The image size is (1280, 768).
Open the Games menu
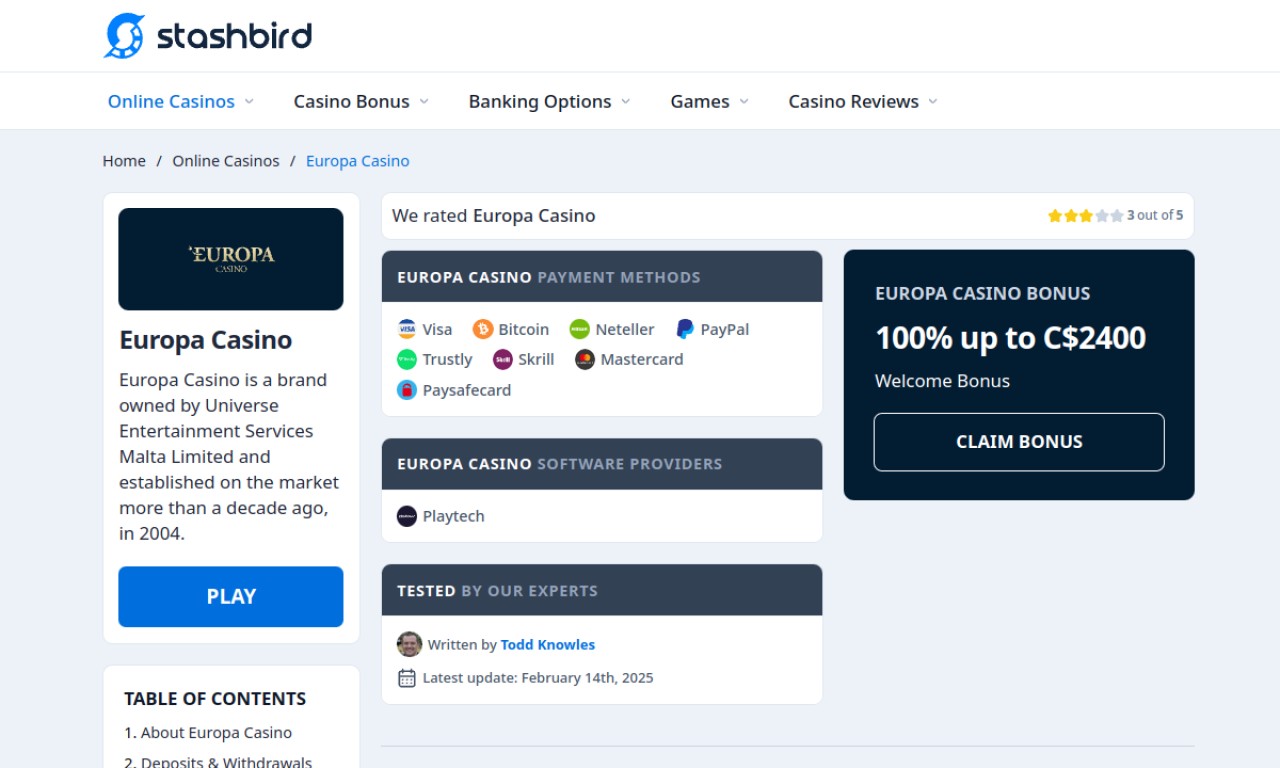tap(709, 102)
